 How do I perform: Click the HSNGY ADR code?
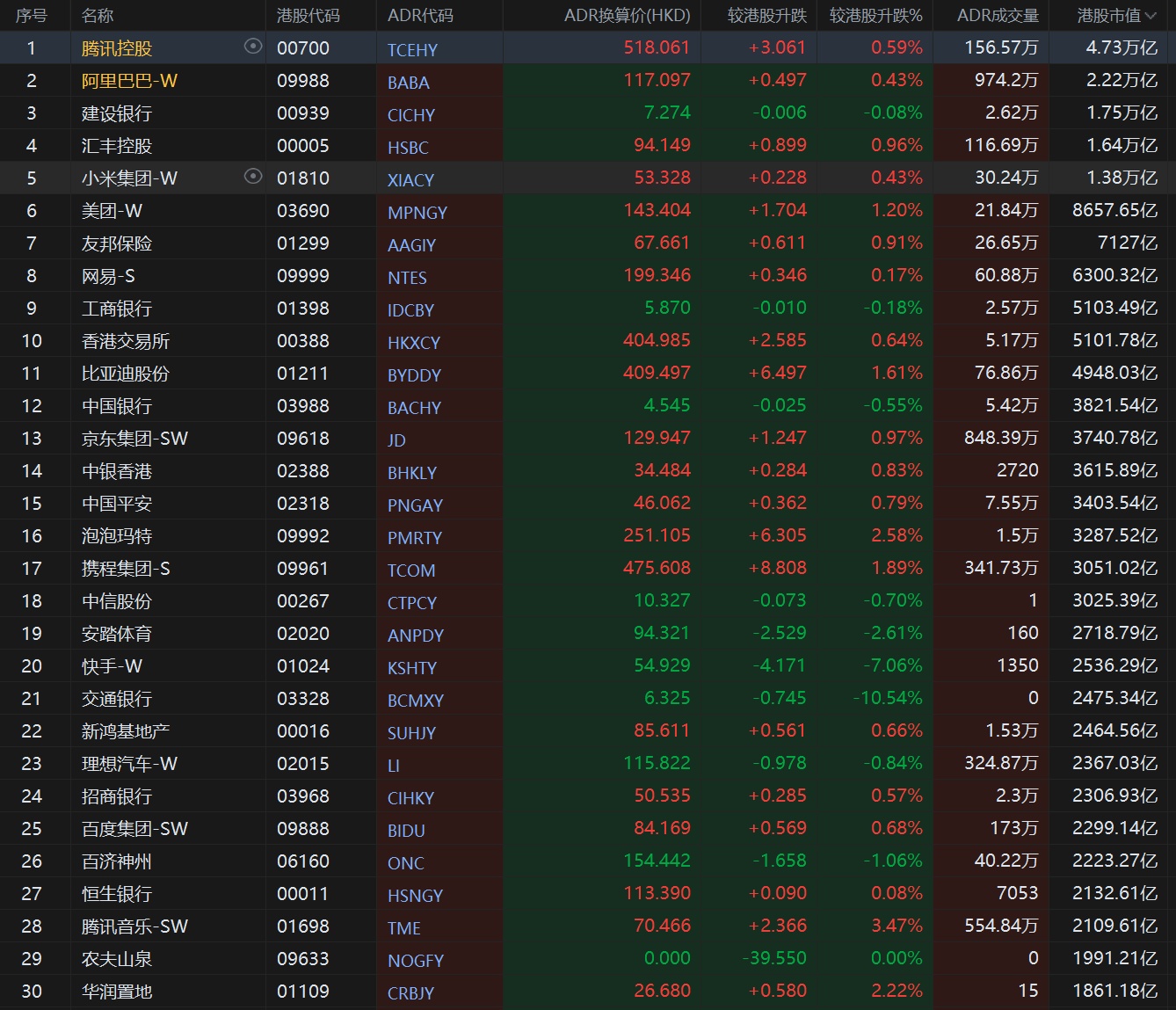coord(415,896)
